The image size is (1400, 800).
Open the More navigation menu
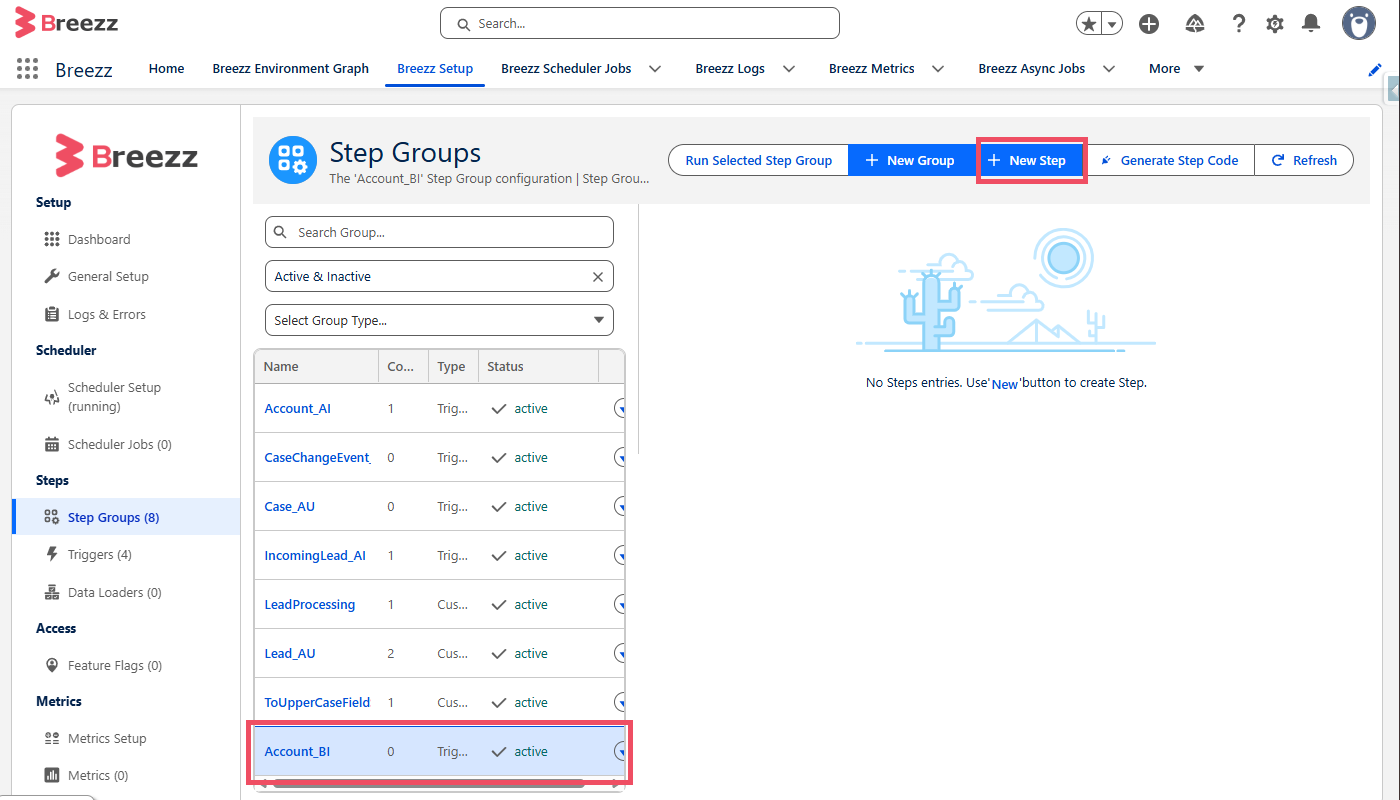[1177, 69]
